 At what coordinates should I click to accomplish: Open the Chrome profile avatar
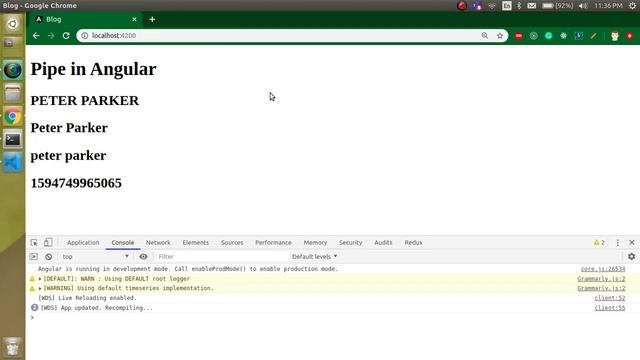point(615,36)
